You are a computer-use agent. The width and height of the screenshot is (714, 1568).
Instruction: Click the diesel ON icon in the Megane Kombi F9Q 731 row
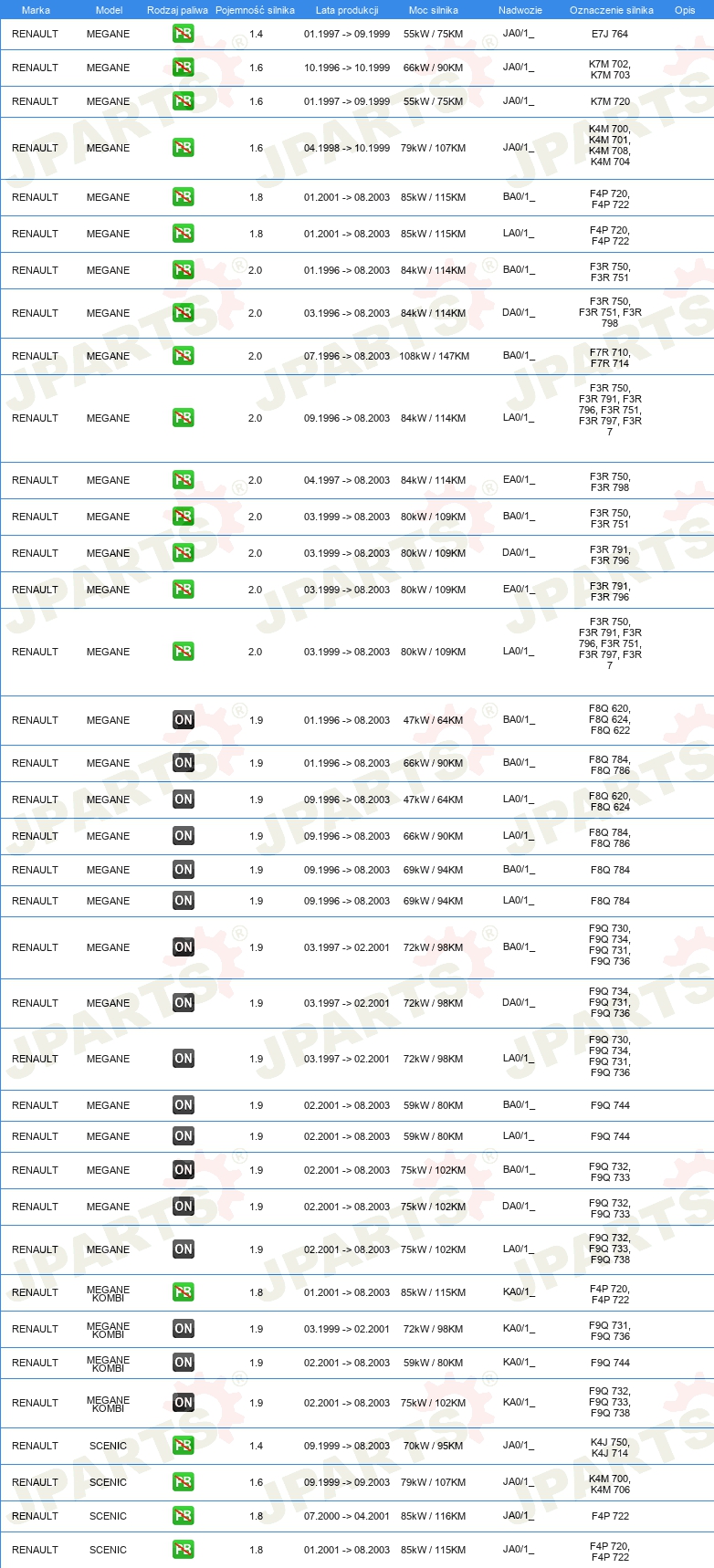click(x=183, y=1329)
